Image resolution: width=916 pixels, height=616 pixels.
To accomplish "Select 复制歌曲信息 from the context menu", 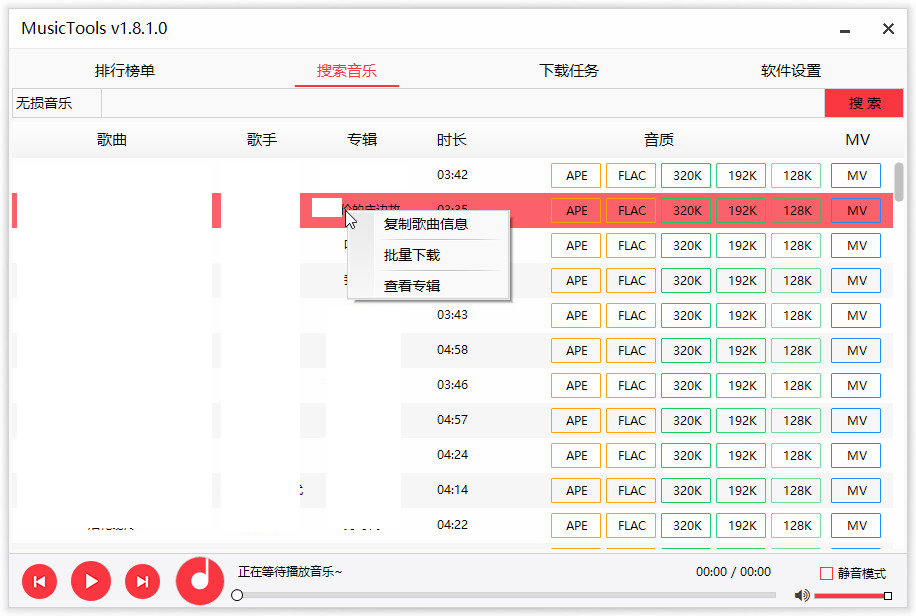I will pos(428,225).
